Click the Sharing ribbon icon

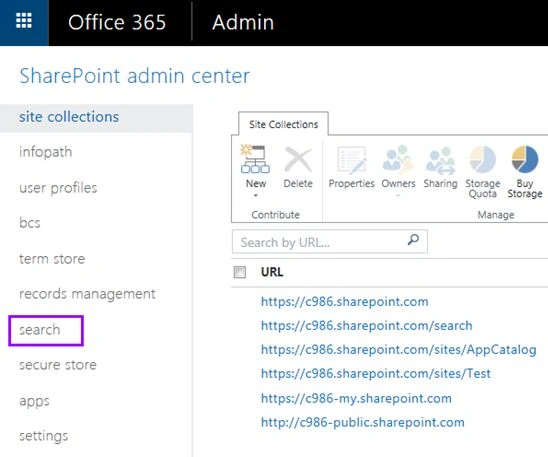(440, 160)
